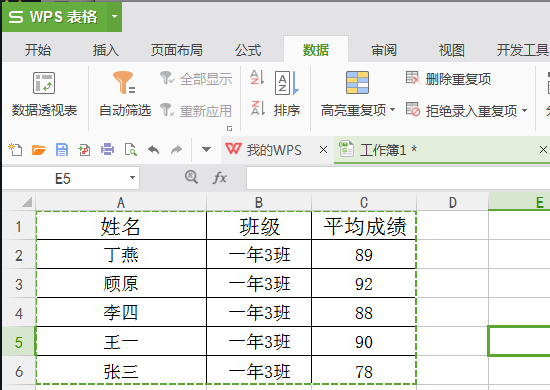Click the formula bar input field

pos(398,178)
